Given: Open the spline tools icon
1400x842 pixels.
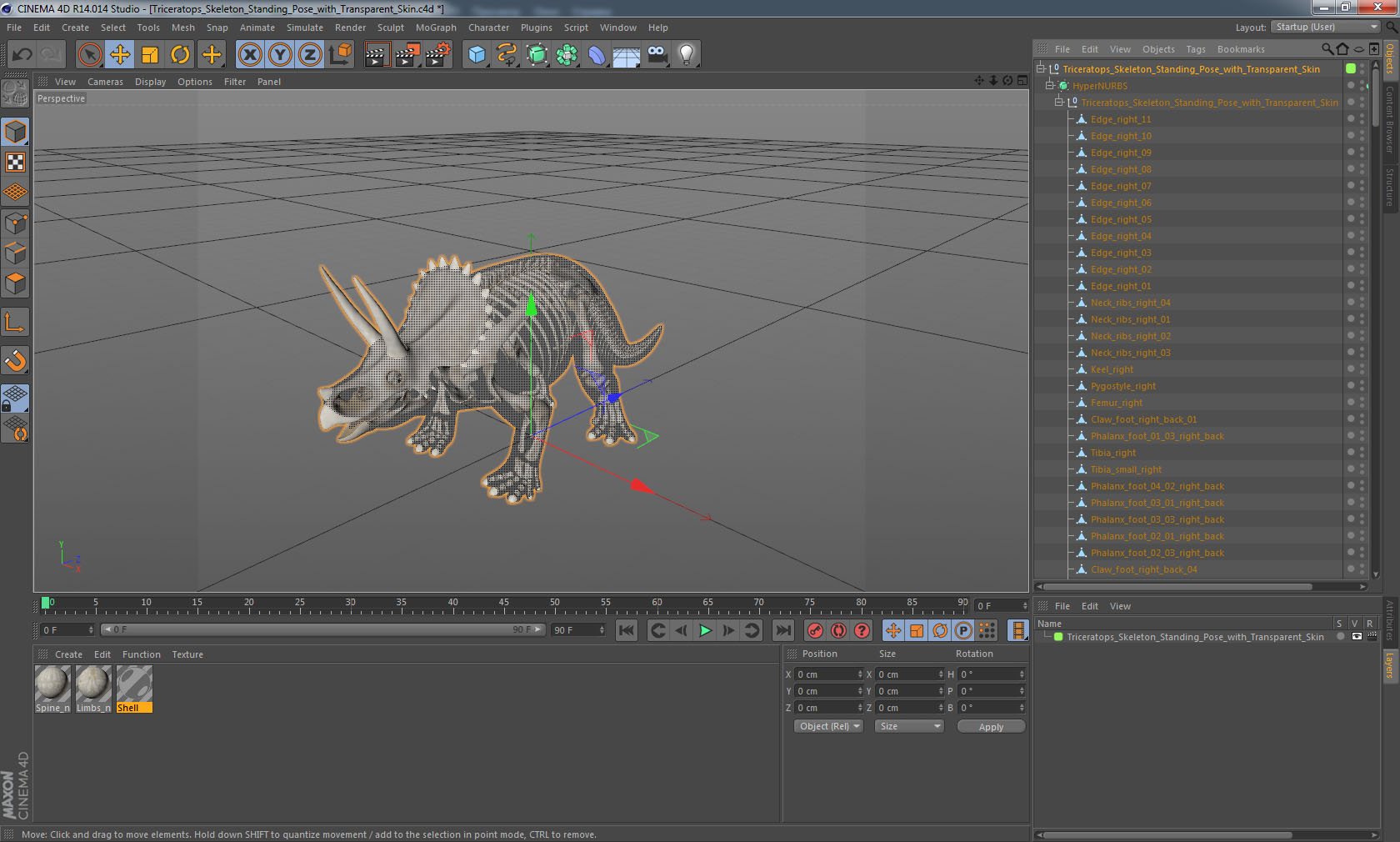Looking at the screenshot, I should pos(507,55).
